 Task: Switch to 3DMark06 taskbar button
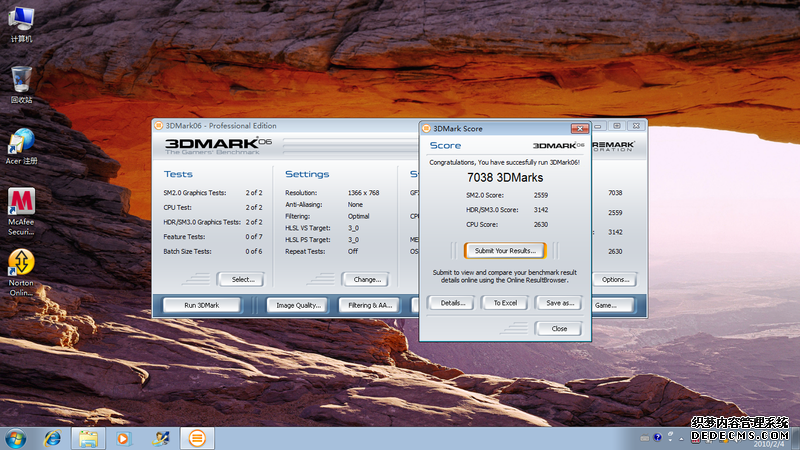pyautogui.click(x=197, y=438)
